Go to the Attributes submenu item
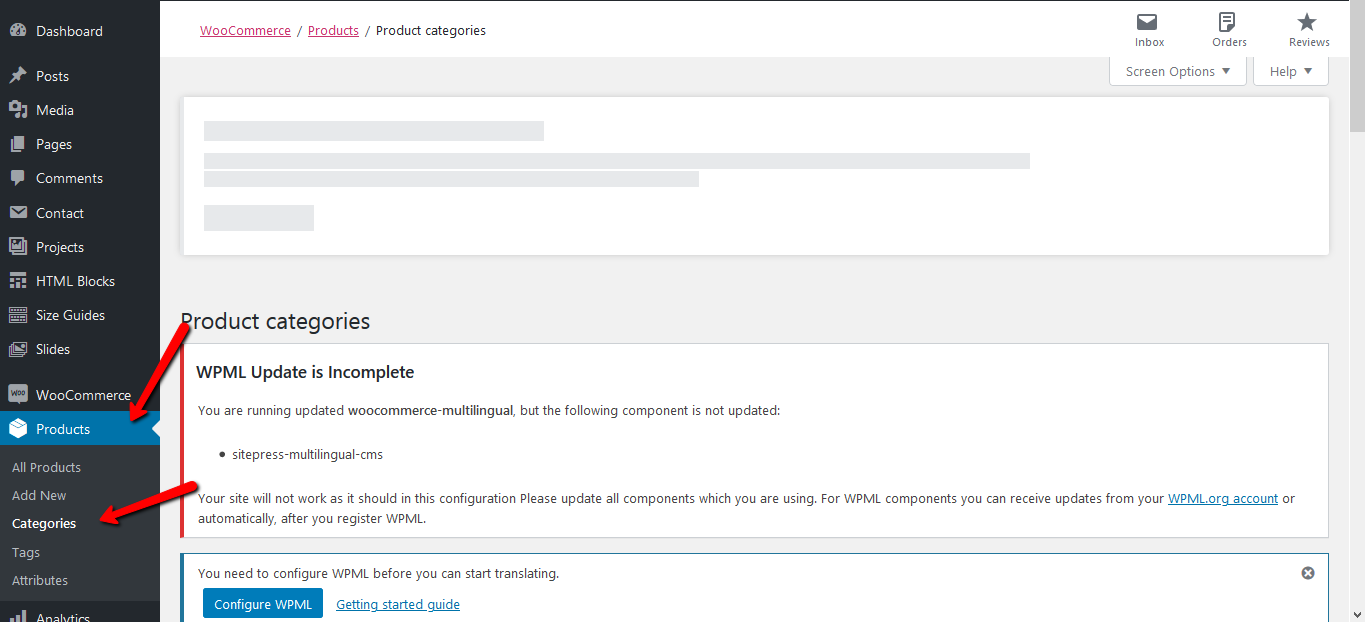Screen dimensions: 1365x622 (x=40, y=580)
